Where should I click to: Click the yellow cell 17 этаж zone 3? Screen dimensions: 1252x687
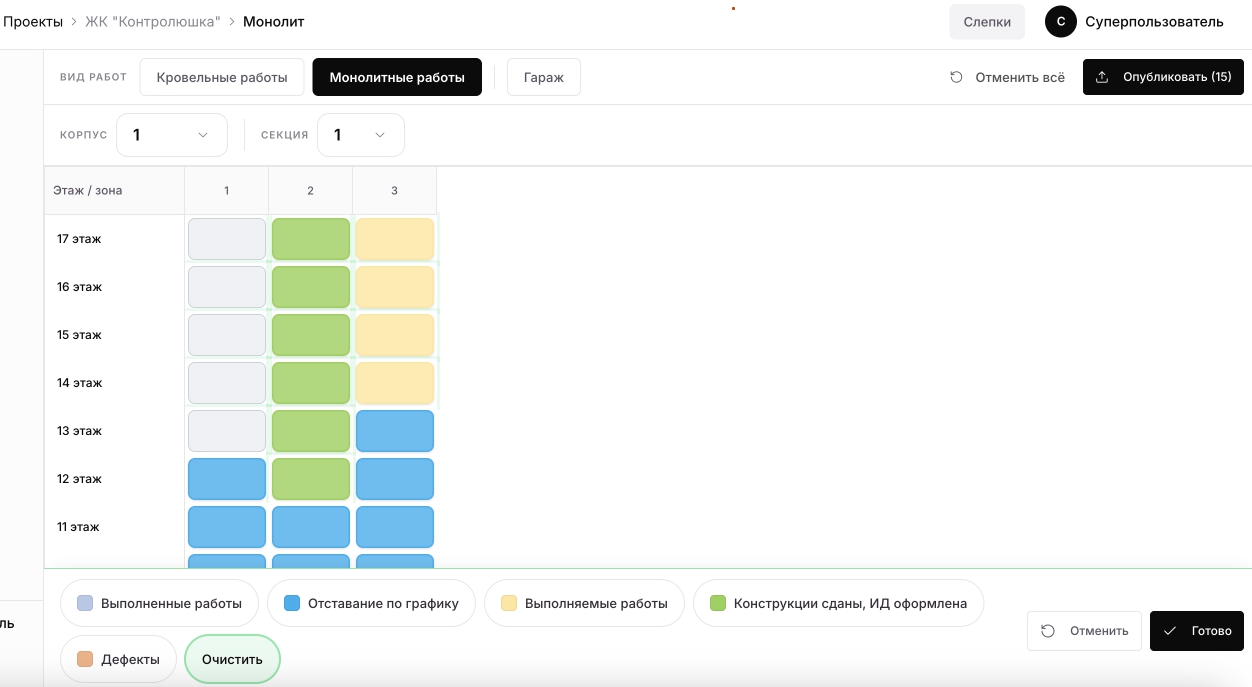pyautogui.click(x=395, y=239)
